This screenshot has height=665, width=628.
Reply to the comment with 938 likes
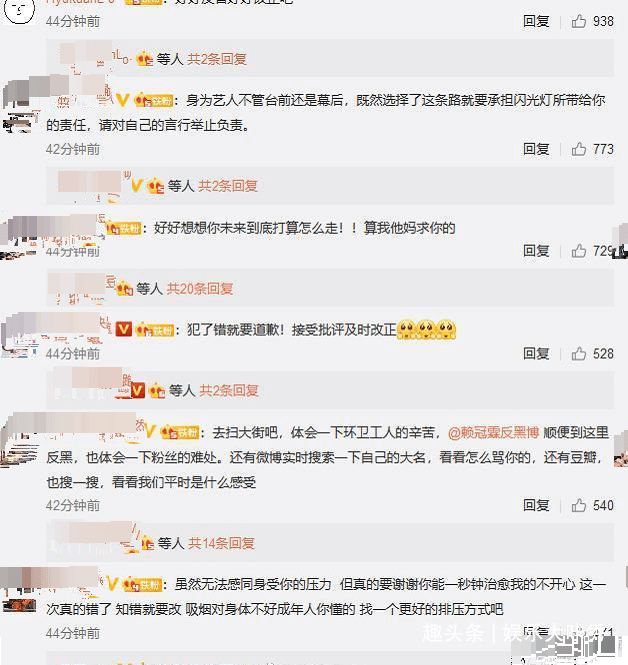point(536,21)
